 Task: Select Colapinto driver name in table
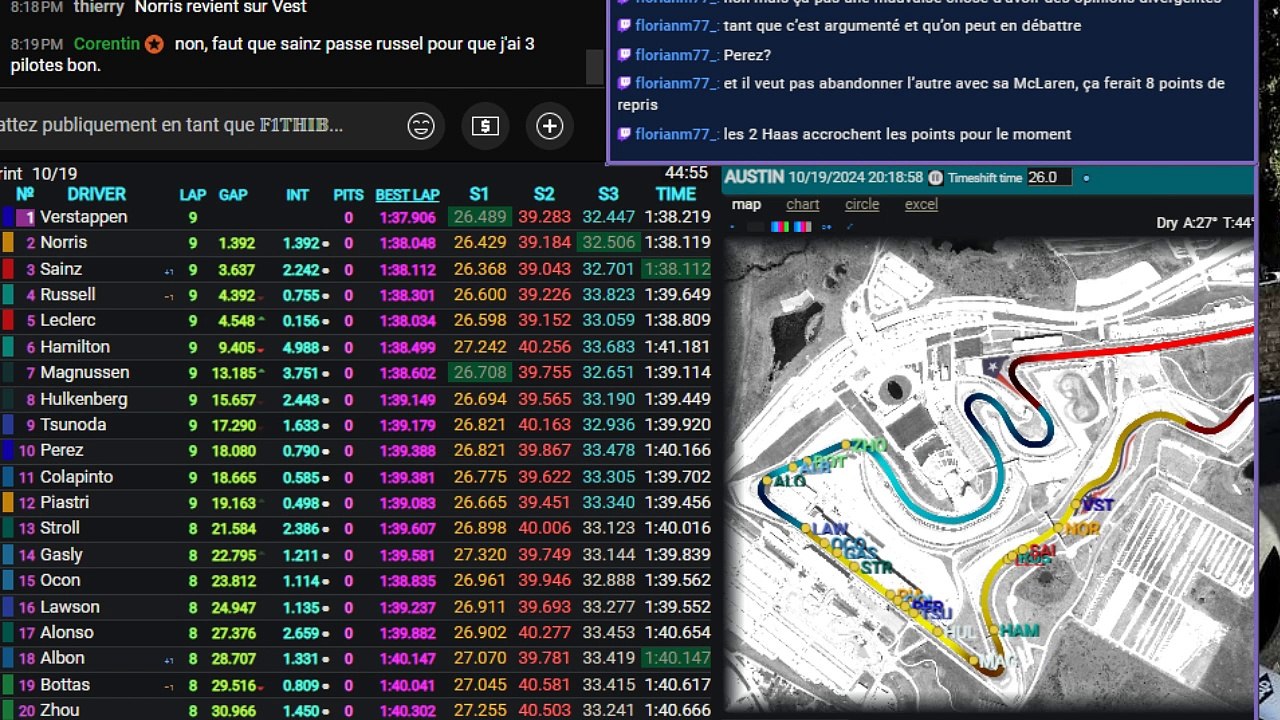[x=77, y=477]
